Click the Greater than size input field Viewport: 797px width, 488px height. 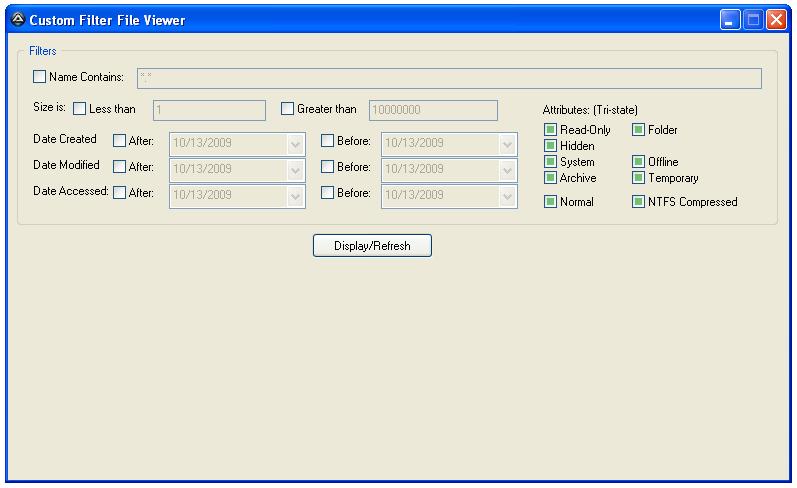[433, 110]
